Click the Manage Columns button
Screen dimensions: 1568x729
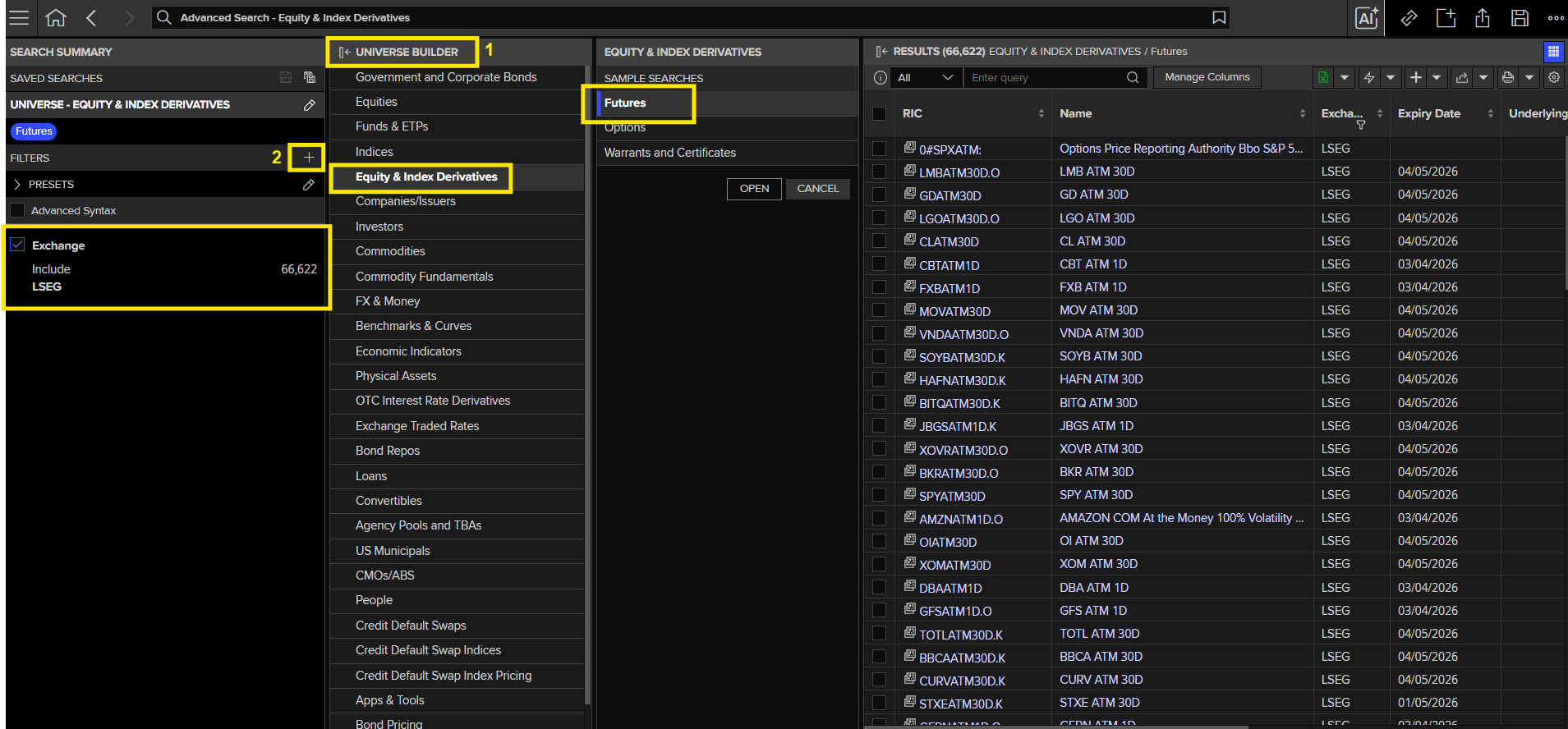[x=1207, y=77]
